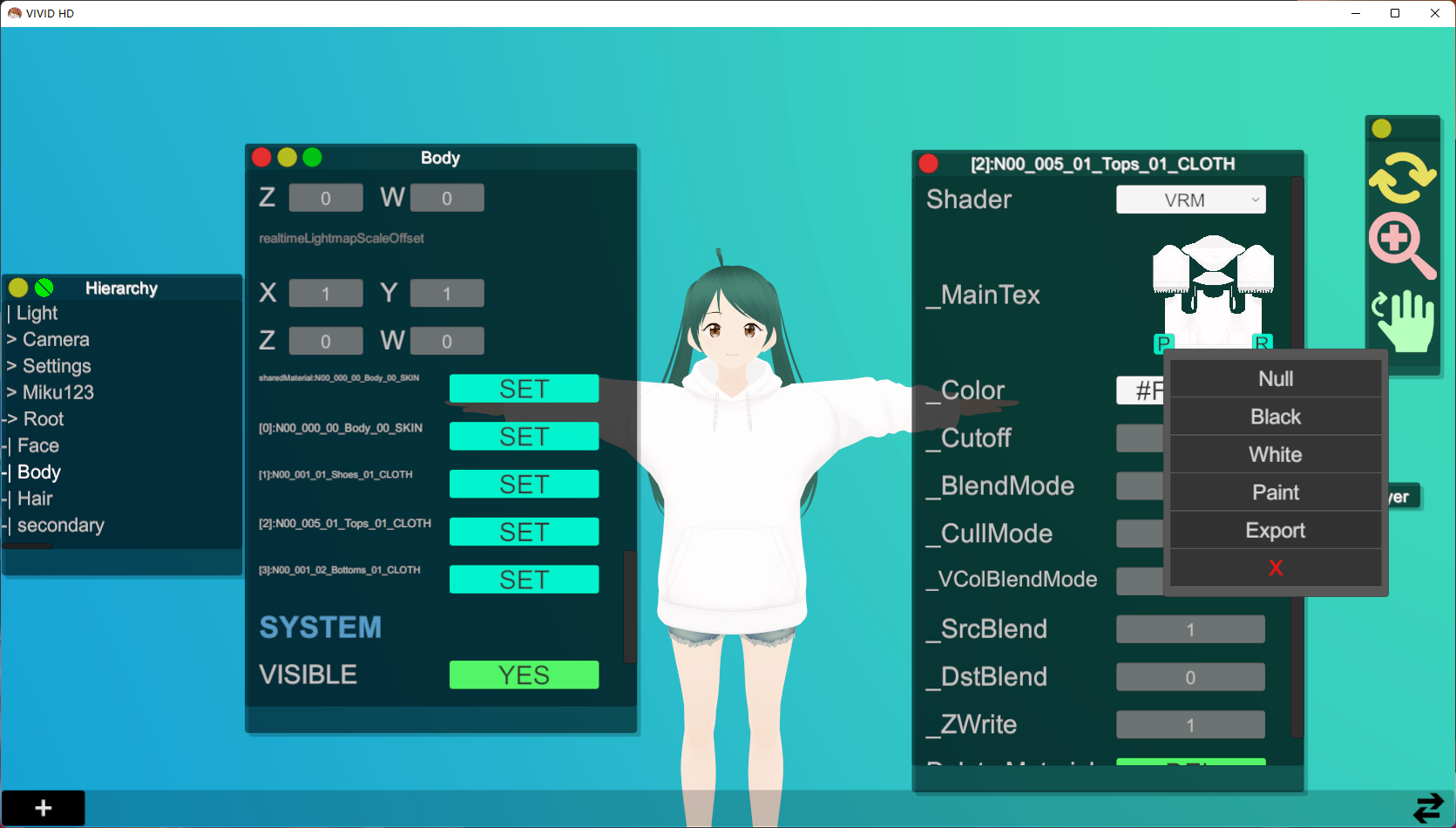Click the yellow dot in Hierarchy panel
The height and width of the screenshot is (828, 1456).
pos(18,288)
